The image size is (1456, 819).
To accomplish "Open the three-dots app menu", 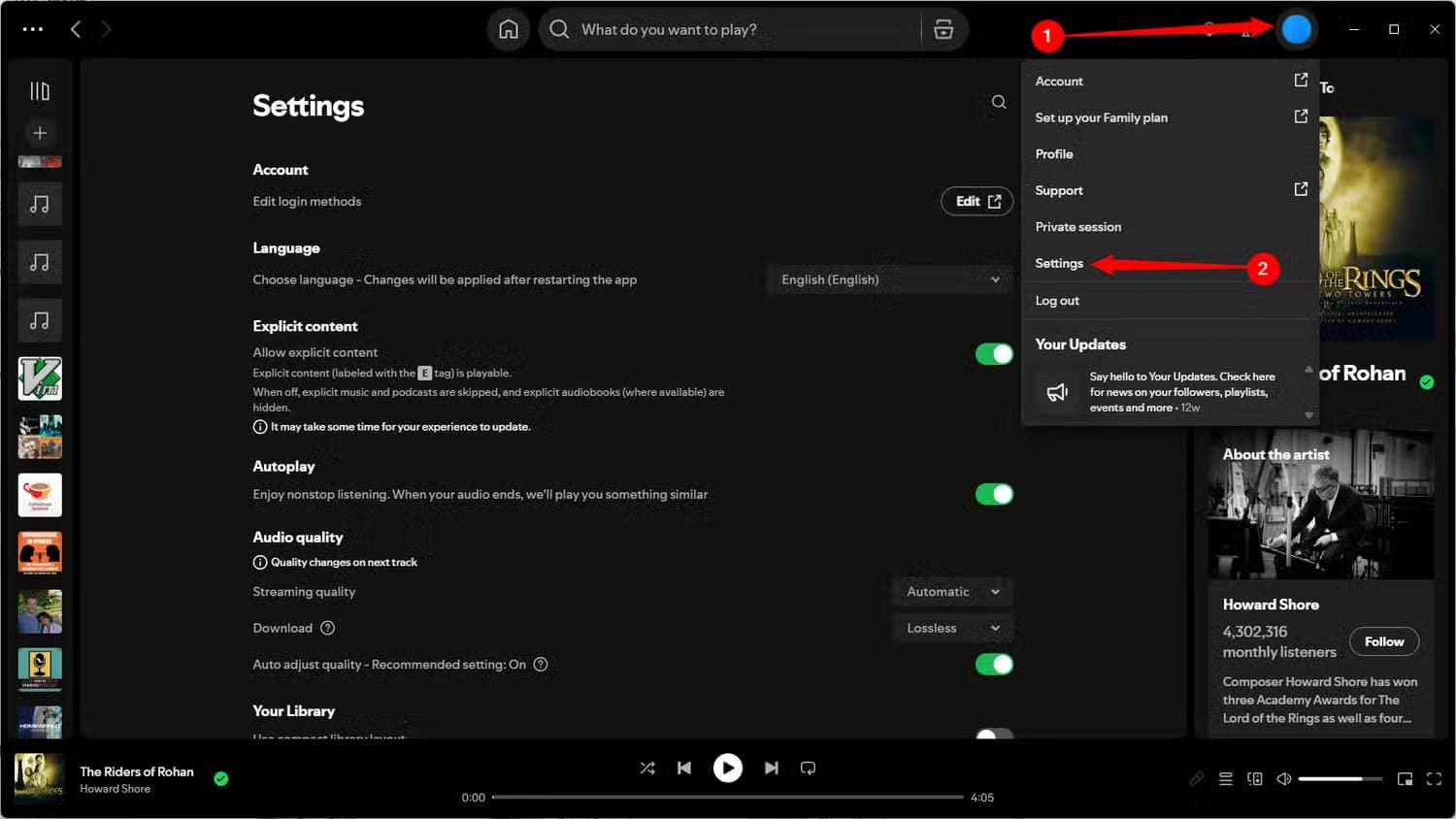I will tap(32, 29).
